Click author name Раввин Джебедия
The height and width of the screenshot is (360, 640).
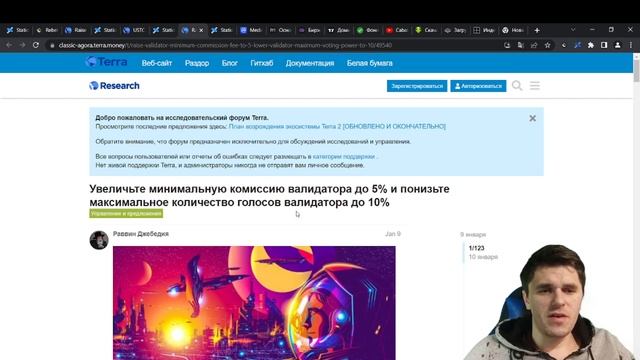(141, 234)
